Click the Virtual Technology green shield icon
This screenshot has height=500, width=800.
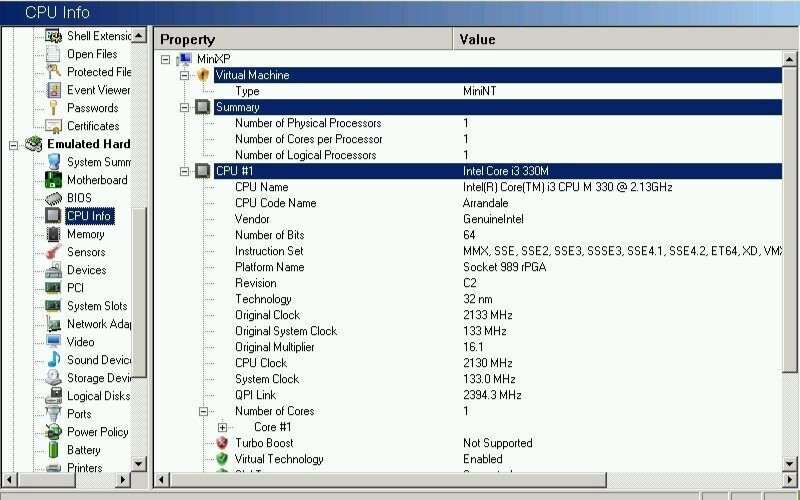pyautogui.click(x=222, y=459)
